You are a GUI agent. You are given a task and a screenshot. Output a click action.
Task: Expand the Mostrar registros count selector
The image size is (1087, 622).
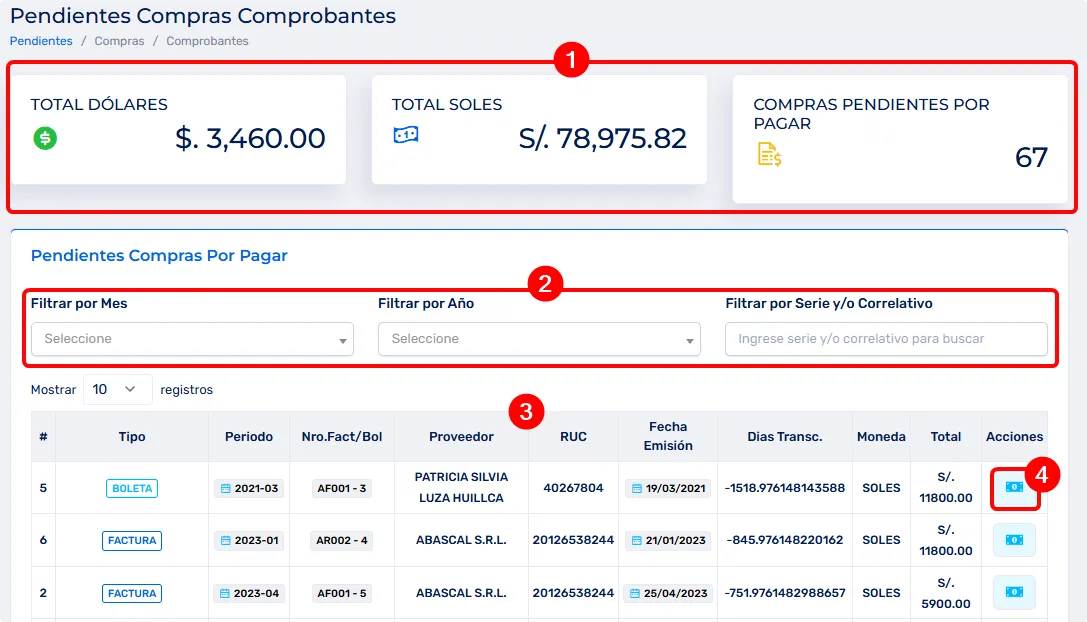(x=117, y=389)
